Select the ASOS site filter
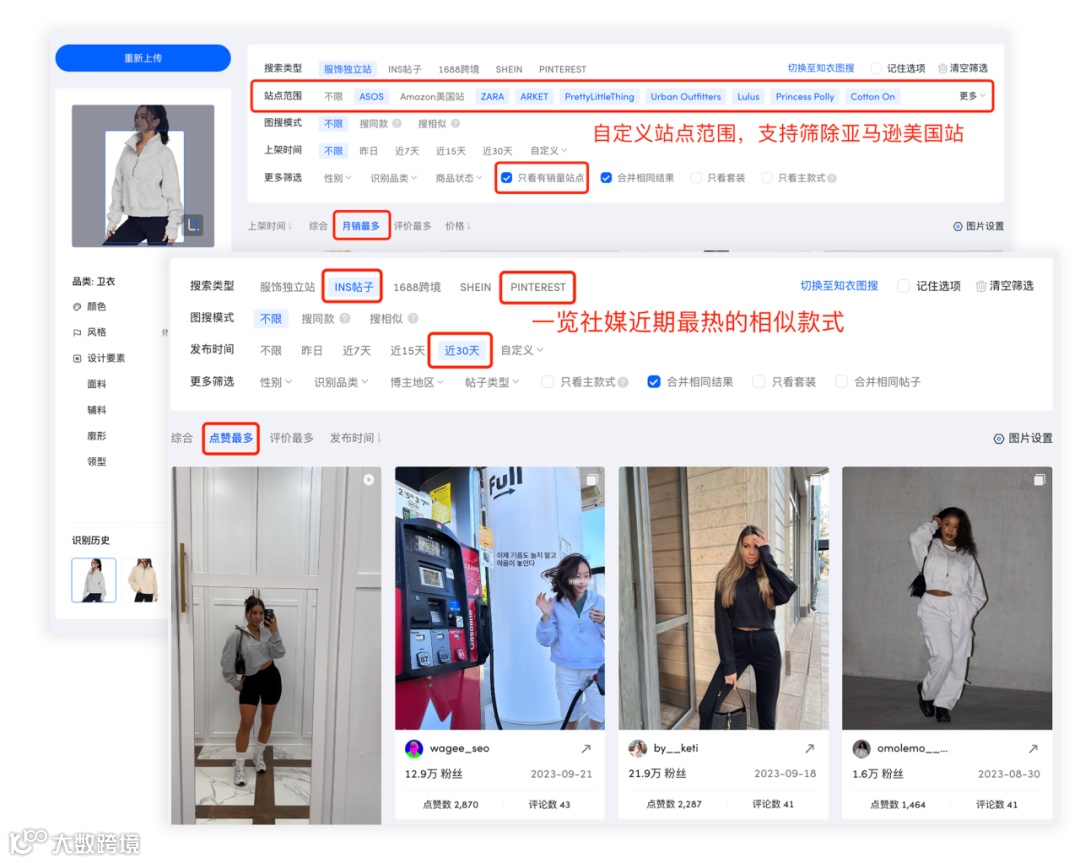This screenshot has height=863, width=1080. [x=371, y=96]
